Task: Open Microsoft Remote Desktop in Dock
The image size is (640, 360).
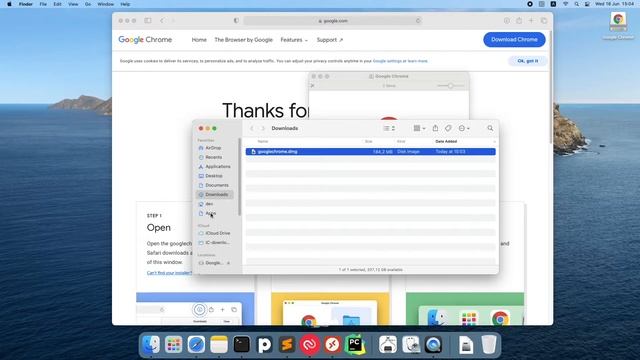Action: point(332,345)
